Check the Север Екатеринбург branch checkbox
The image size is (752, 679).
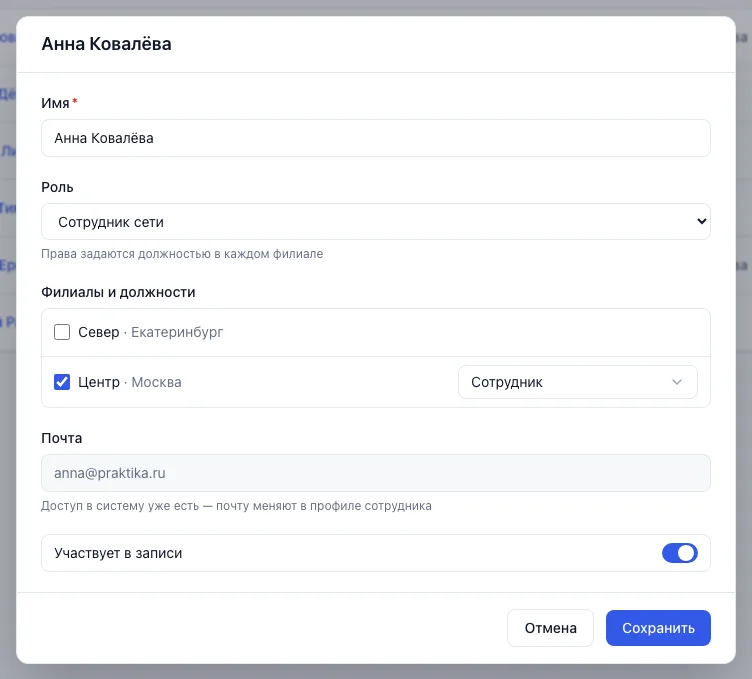62,332
